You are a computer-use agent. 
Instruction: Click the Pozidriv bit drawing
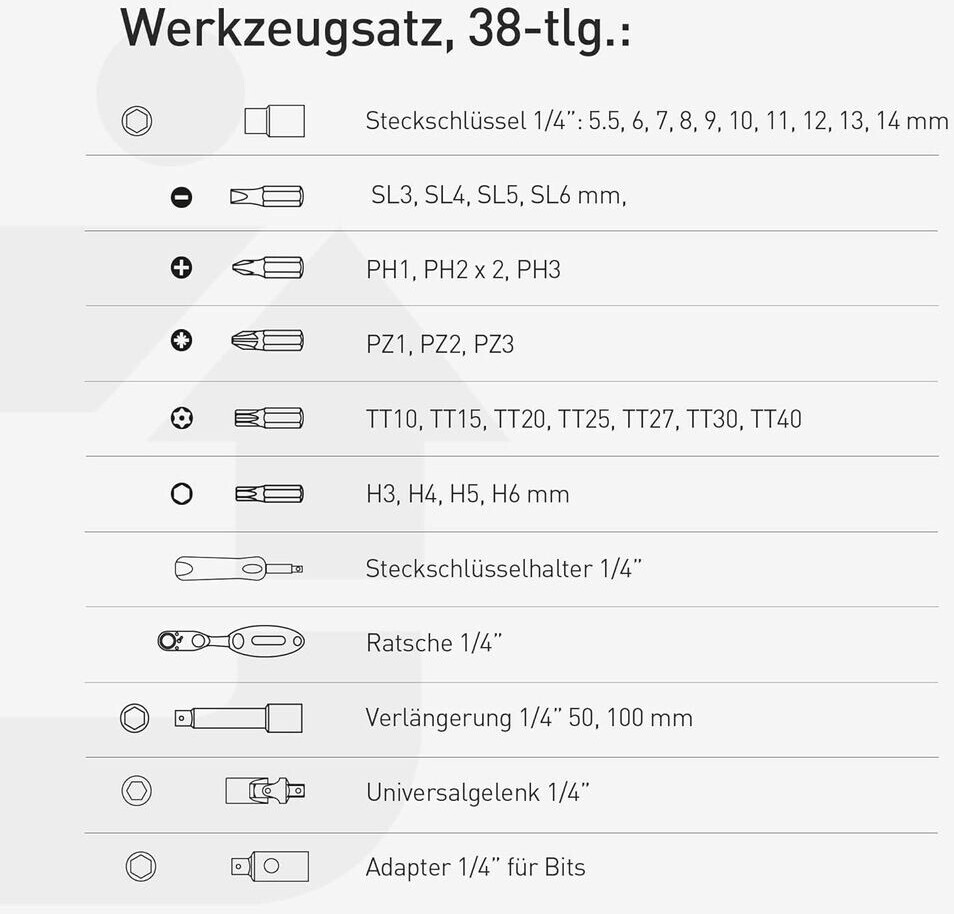coord(266,342)
